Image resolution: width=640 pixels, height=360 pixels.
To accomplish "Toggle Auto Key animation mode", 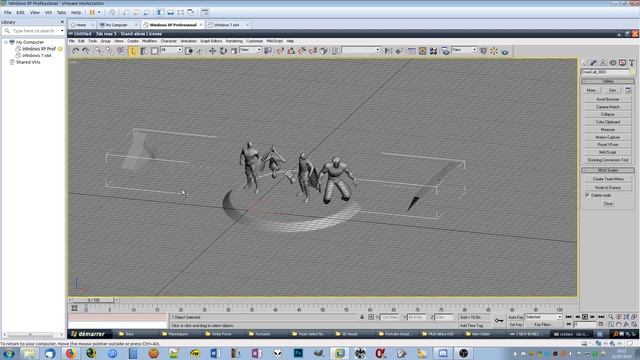I will pos(516,317).
